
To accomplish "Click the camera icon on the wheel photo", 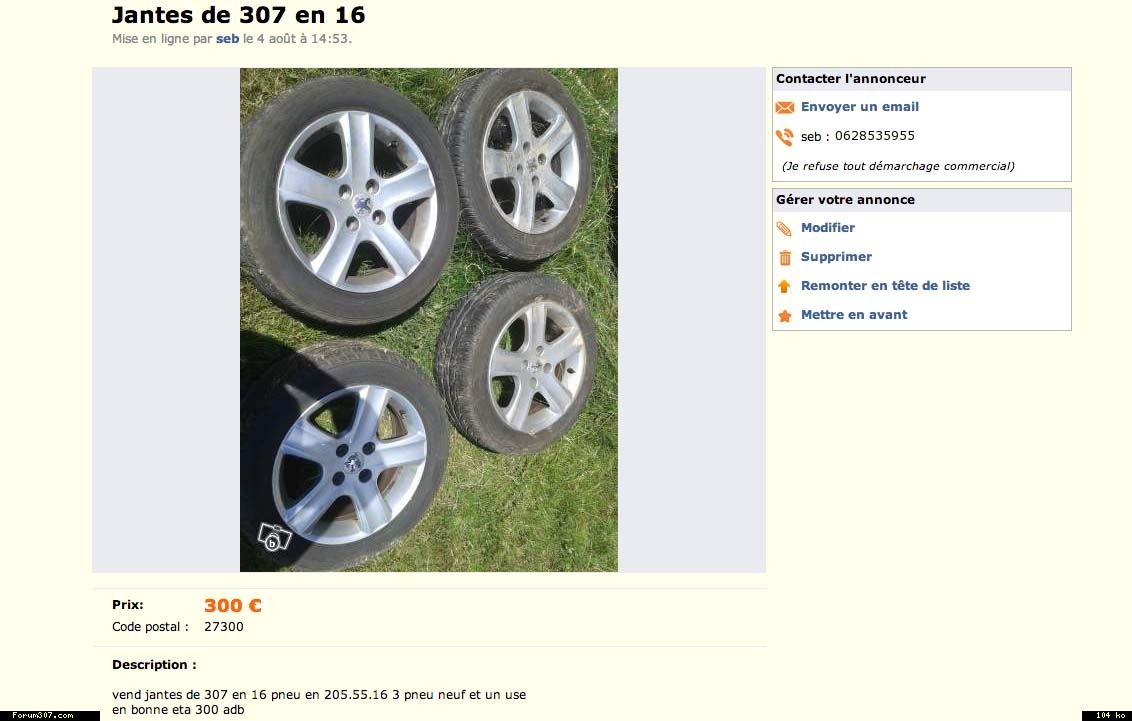I will pyautogui.click(x=273, y=537).
